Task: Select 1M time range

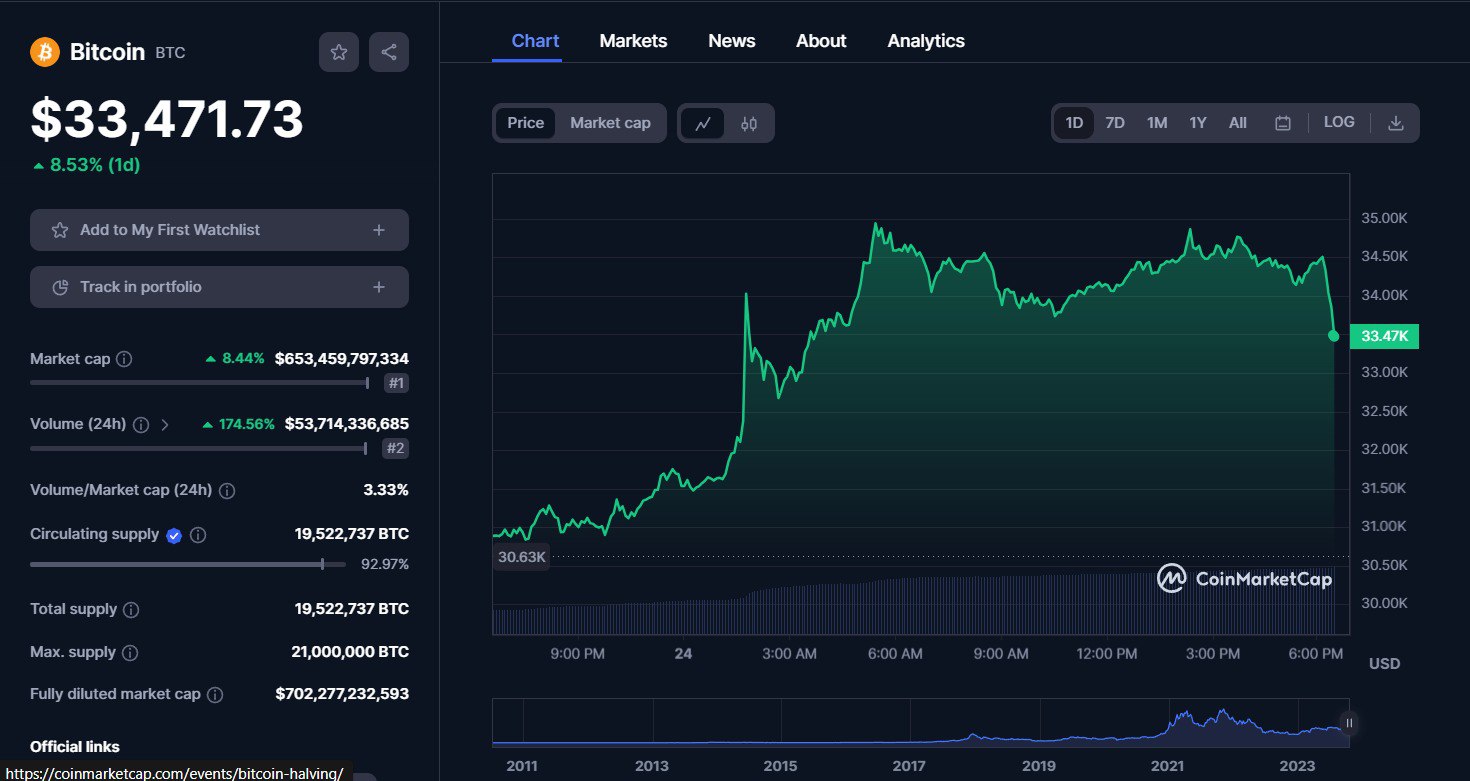Action: (x=1157, y=123)
